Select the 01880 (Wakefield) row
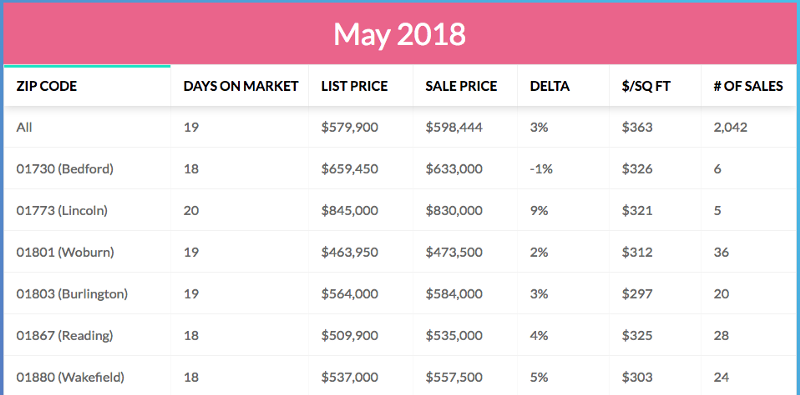The height and width of the screenshot is (395, 800). tap(399, 376)
